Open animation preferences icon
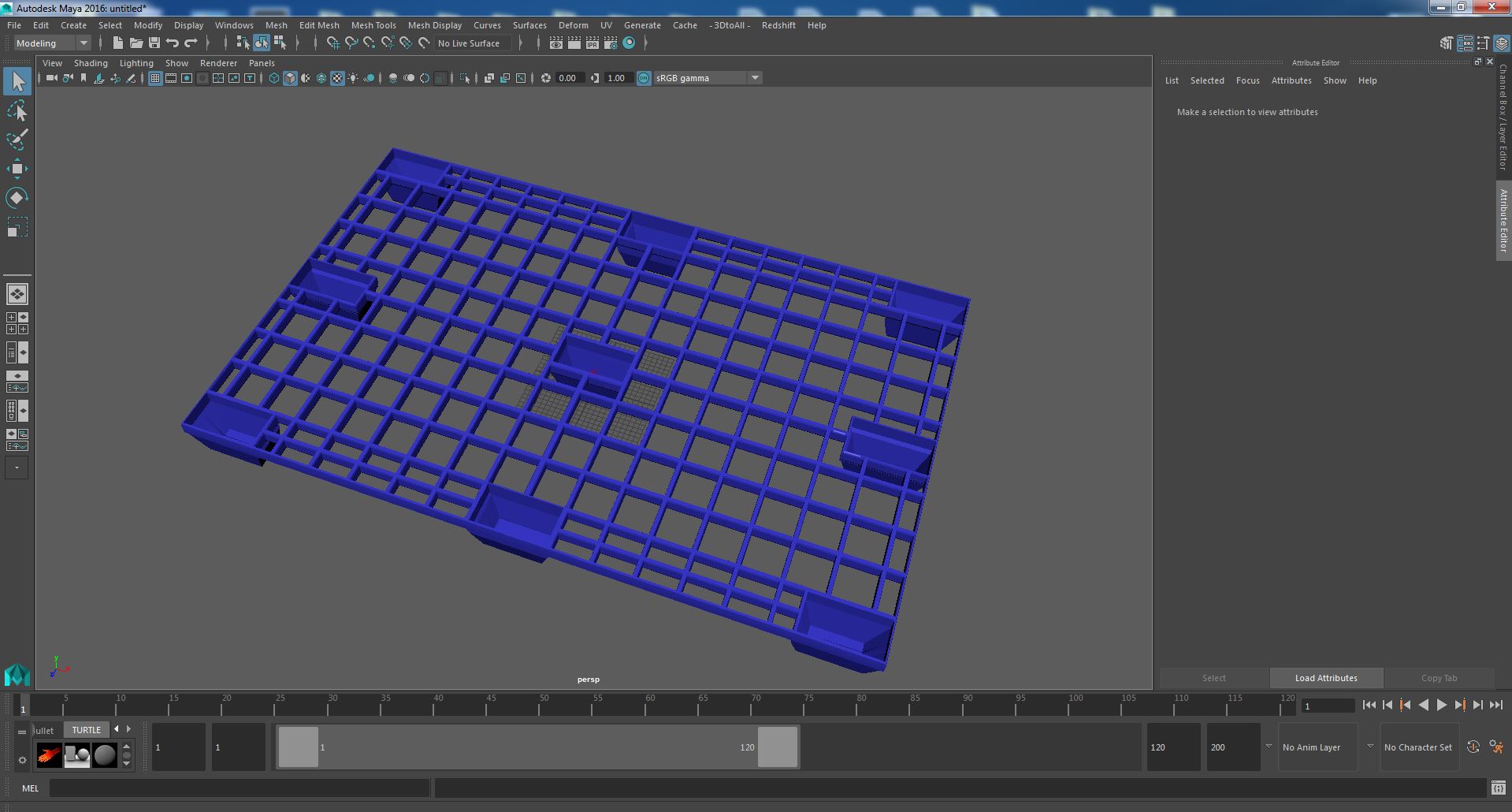The image size is (1512, 812). pyautogui.click(x=1496, y=747)
